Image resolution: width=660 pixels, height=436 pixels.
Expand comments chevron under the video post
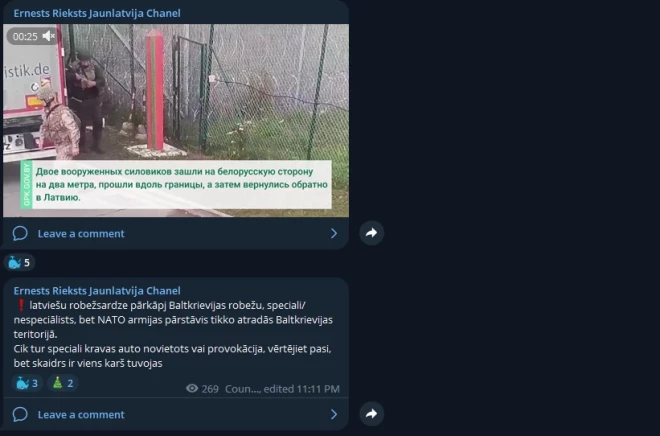point(334,233)
